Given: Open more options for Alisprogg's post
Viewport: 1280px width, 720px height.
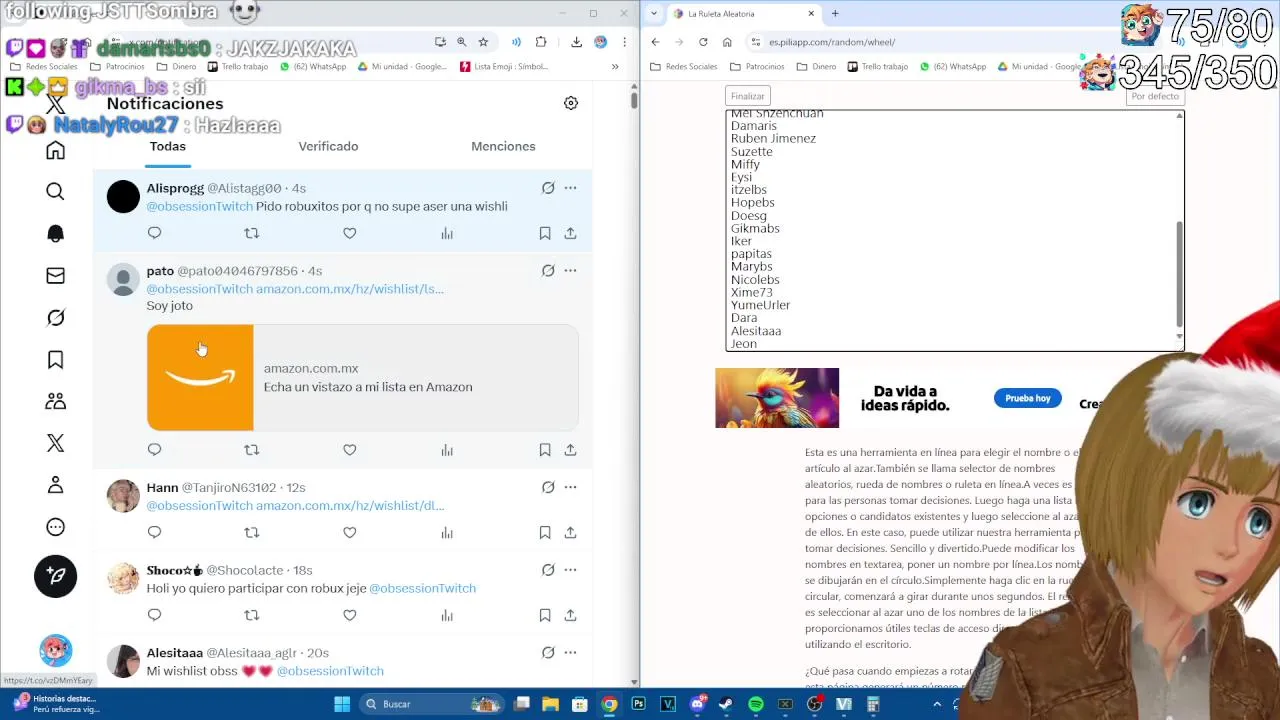Looking at the screenshot, I should click(570, 188).
